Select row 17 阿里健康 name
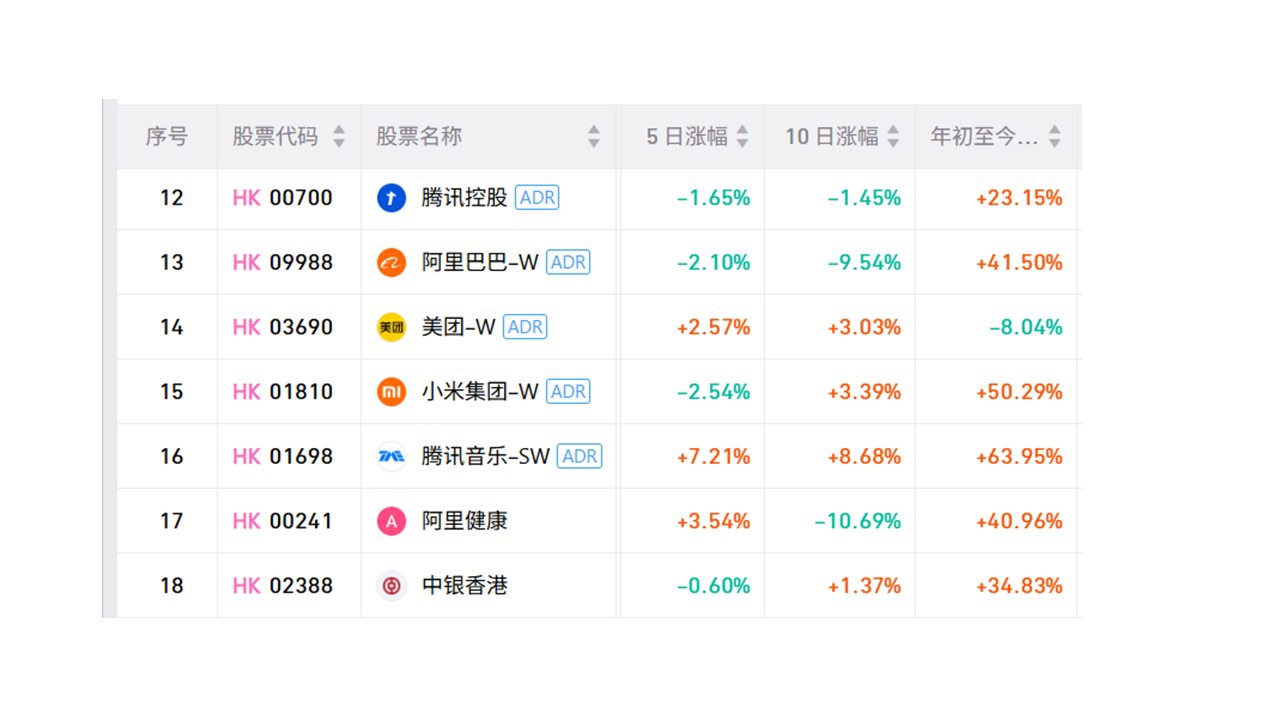Viewport: 1280px width, 720px height. 464,521
